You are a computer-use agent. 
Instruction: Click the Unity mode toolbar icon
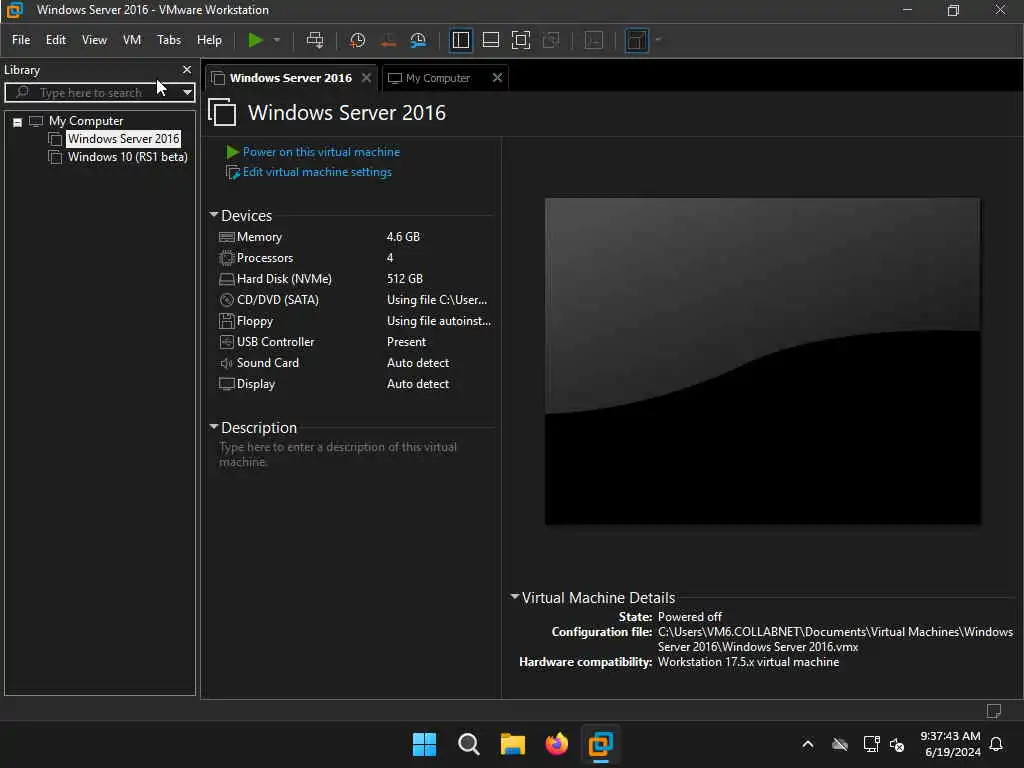pos(551,40)
